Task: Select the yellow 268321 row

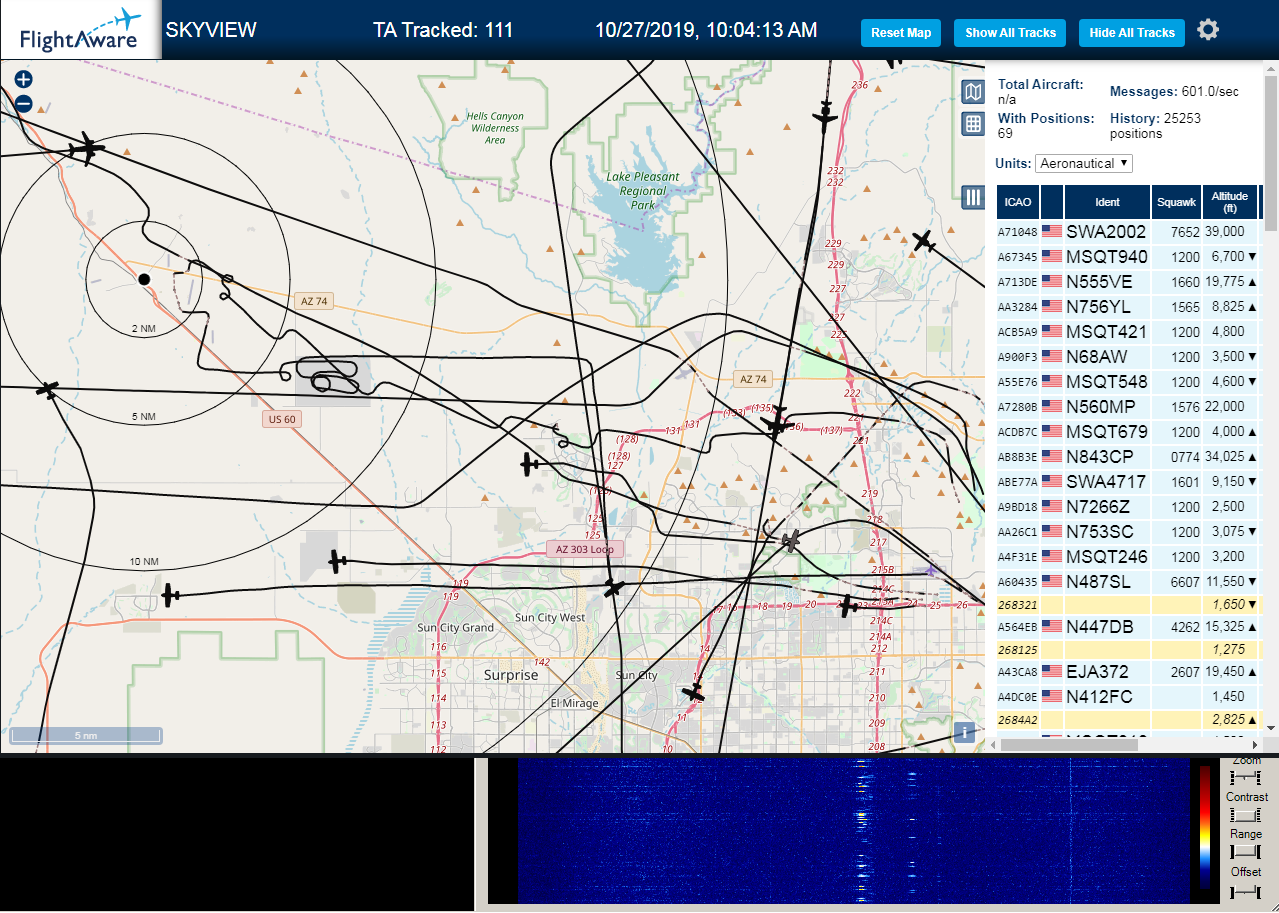Action: pos(1128,604)
